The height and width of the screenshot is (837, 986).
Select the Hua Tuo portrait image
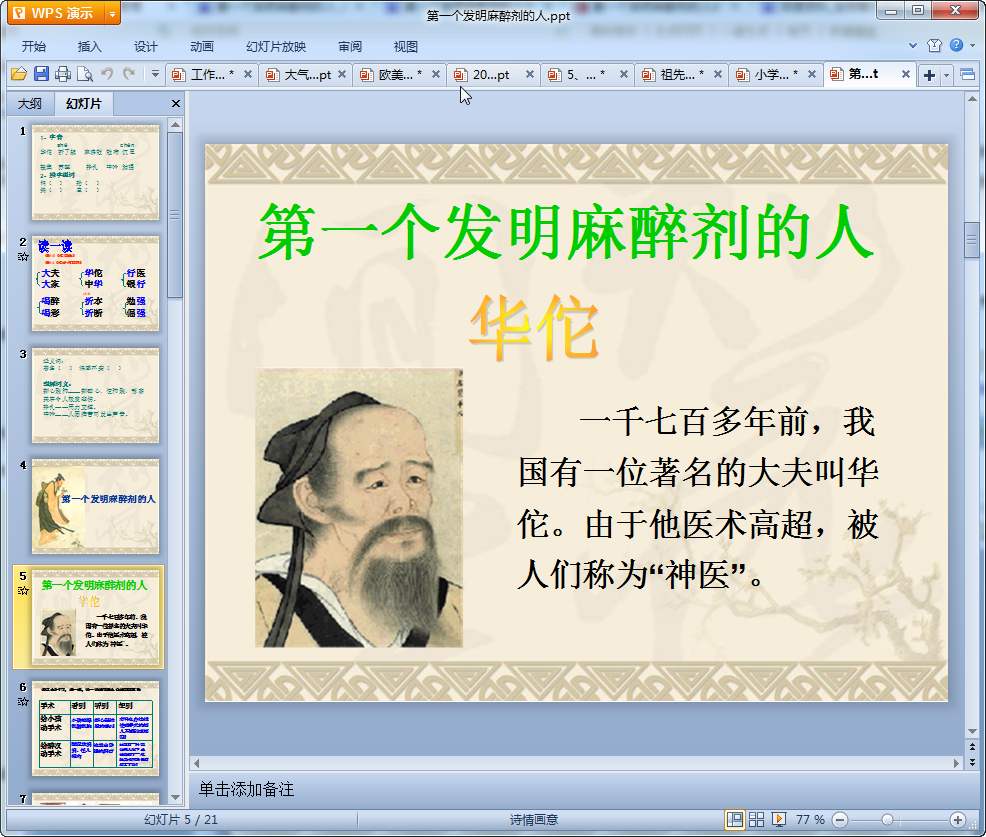359,507
